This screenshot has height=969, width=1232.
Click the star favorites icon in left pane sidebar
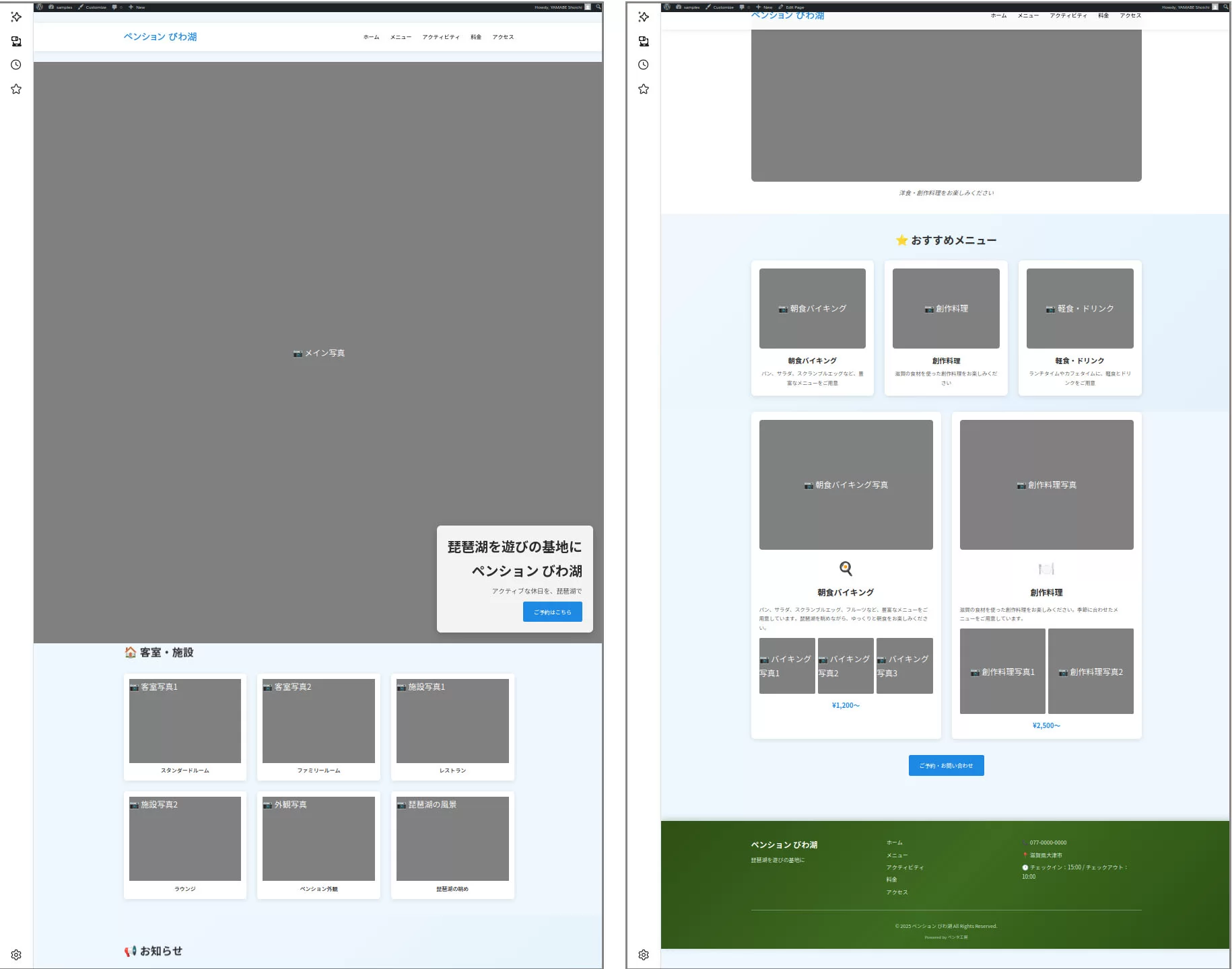point(16,89)
